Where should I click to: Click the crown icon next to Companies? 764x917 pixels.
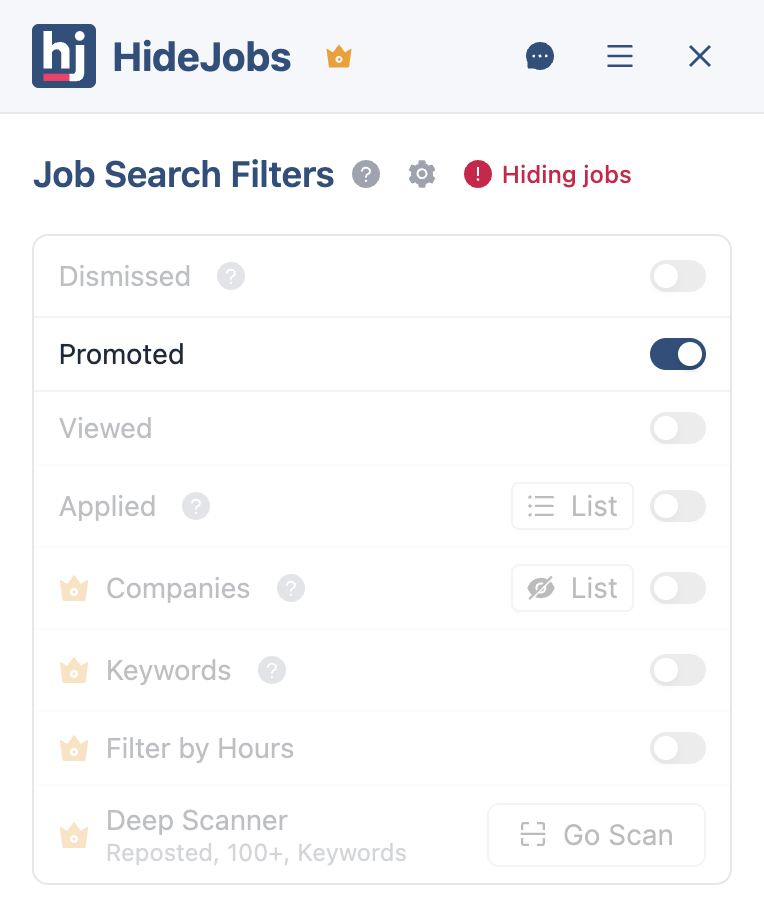74,589
